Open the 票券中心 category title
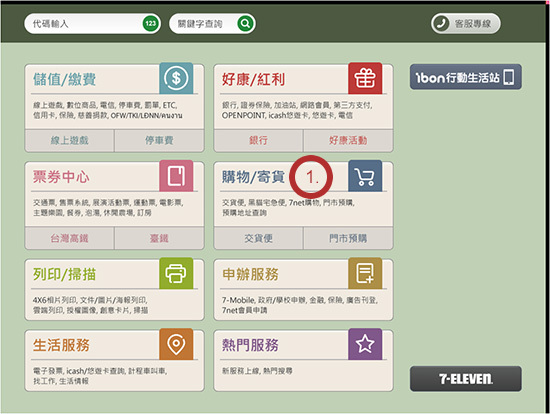 coord(61,177)
